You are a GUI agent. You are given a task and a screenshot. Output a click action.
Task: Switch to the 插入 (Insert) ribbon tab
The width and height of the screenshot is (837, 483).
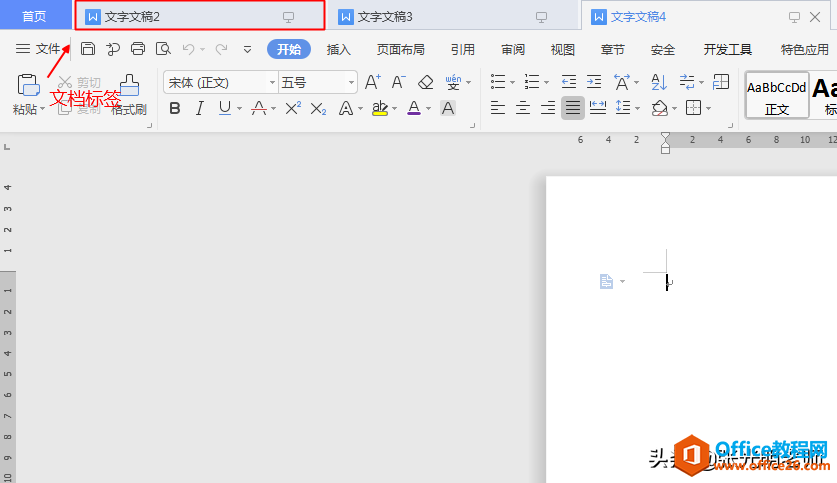(339, 49)
